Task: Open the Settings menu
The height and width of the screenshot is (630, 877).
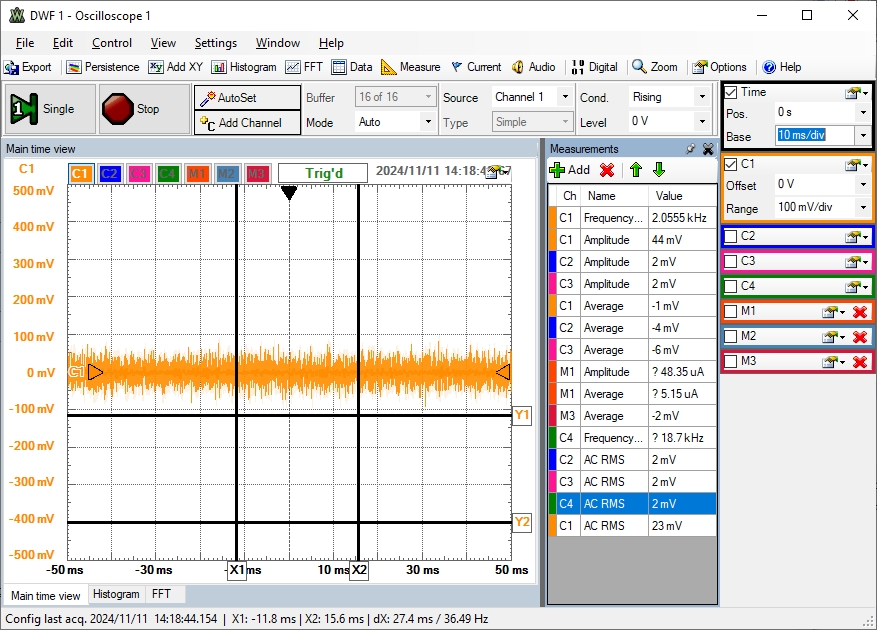Action: click(215, 43)
